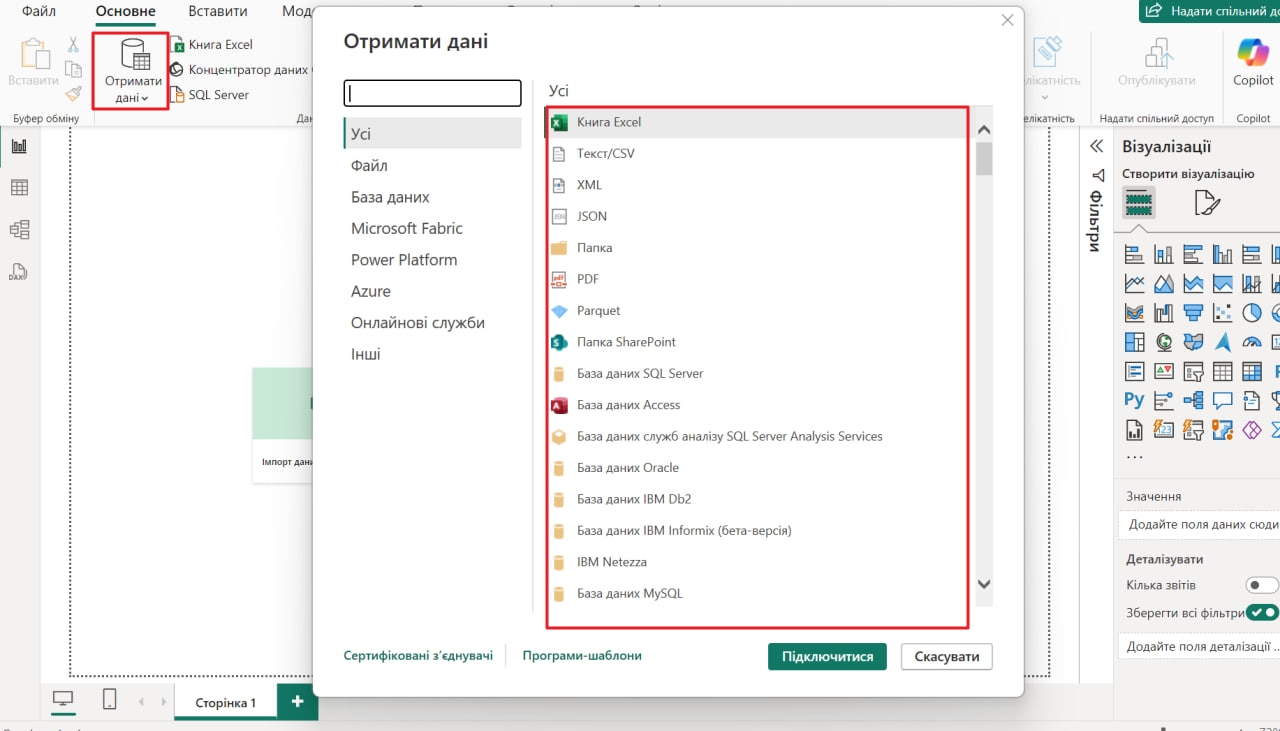Image resolution: width=1280 pixels, height=731 pixels.
Task: Click the Copy icon in clipboard group
Action: pyautogui.click(x=73, y=69)
